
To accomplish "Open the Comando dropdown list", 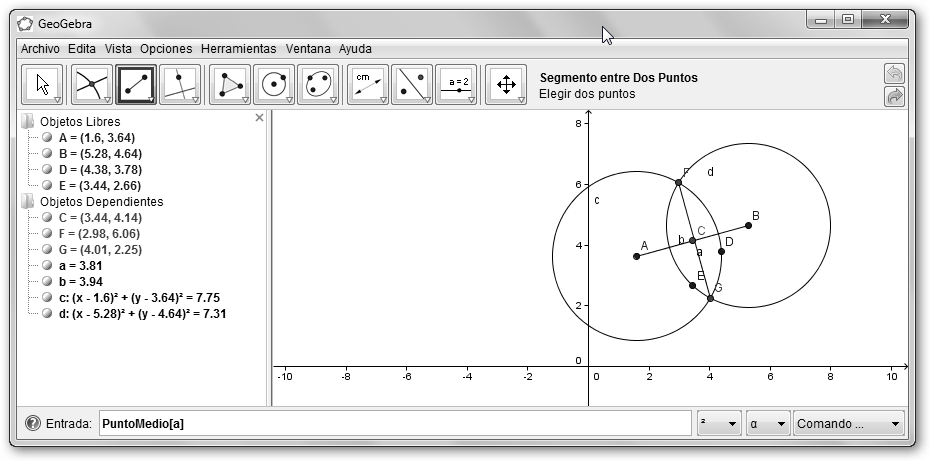I will (x=849, y=424).
